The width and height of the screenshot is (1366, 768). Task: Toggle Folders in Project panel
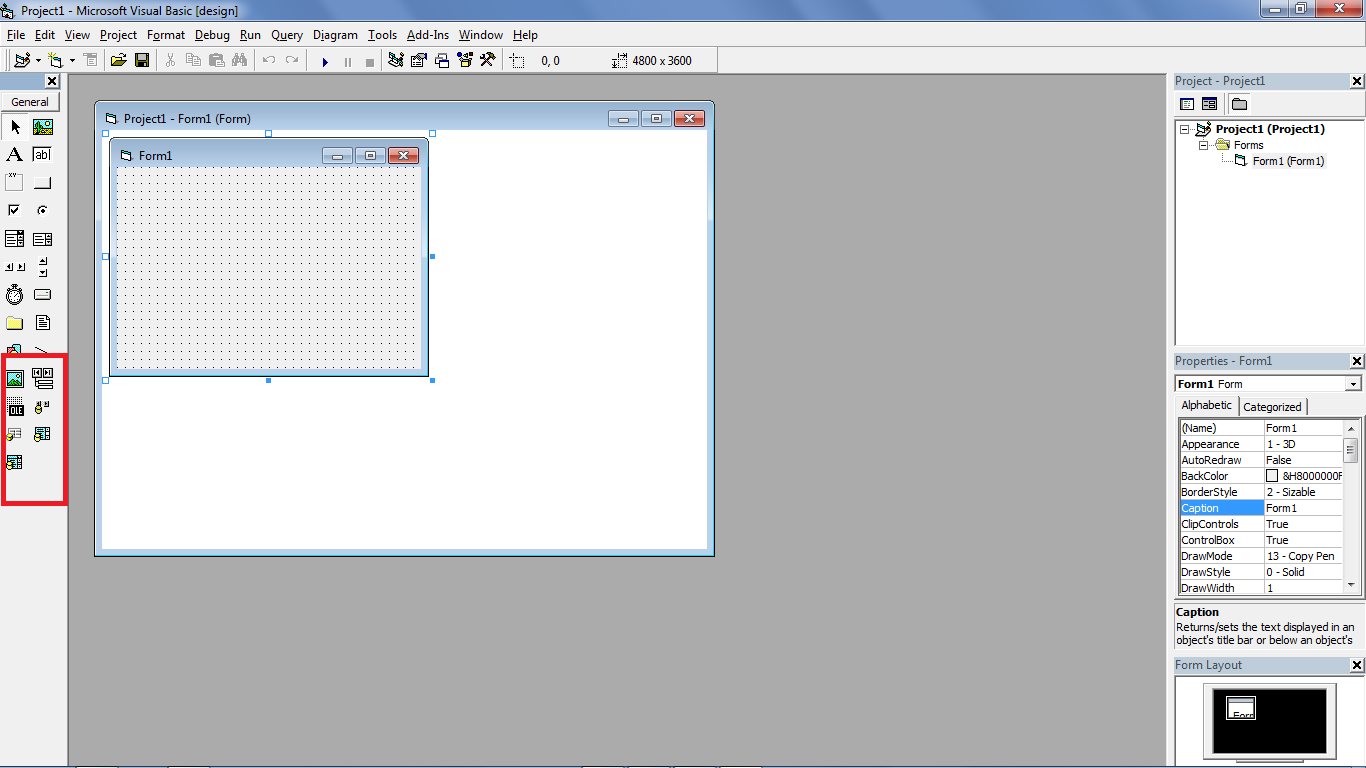point(1239,104)
